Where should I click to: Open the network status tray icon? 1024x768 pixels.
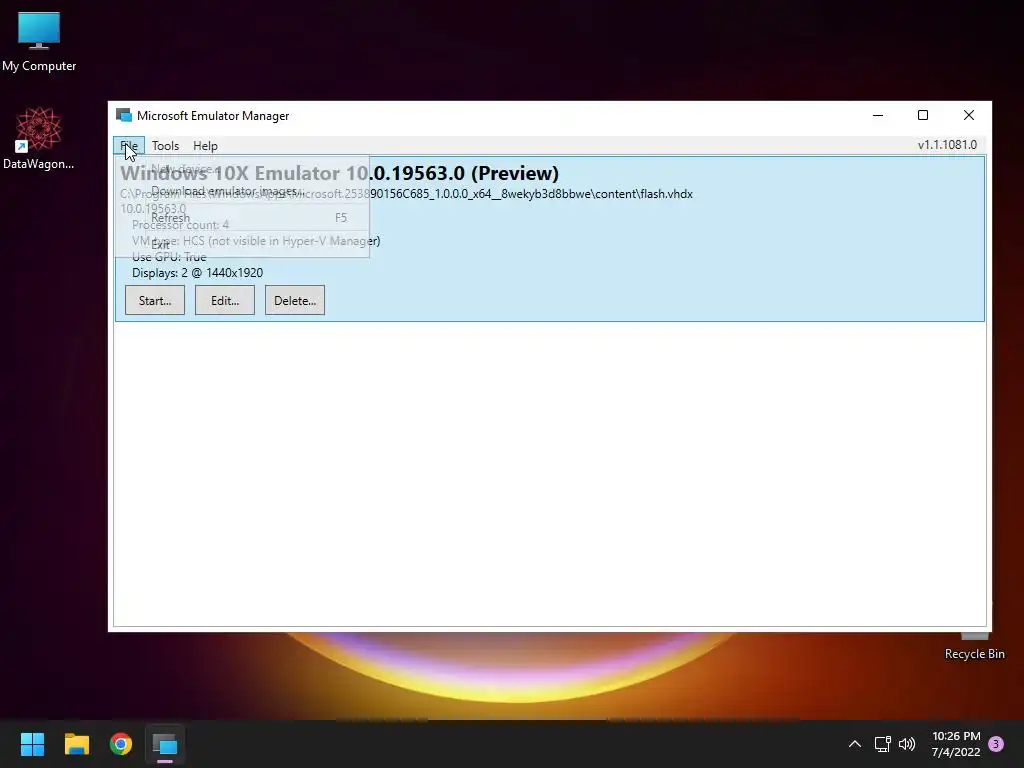(x=882, y=744)
